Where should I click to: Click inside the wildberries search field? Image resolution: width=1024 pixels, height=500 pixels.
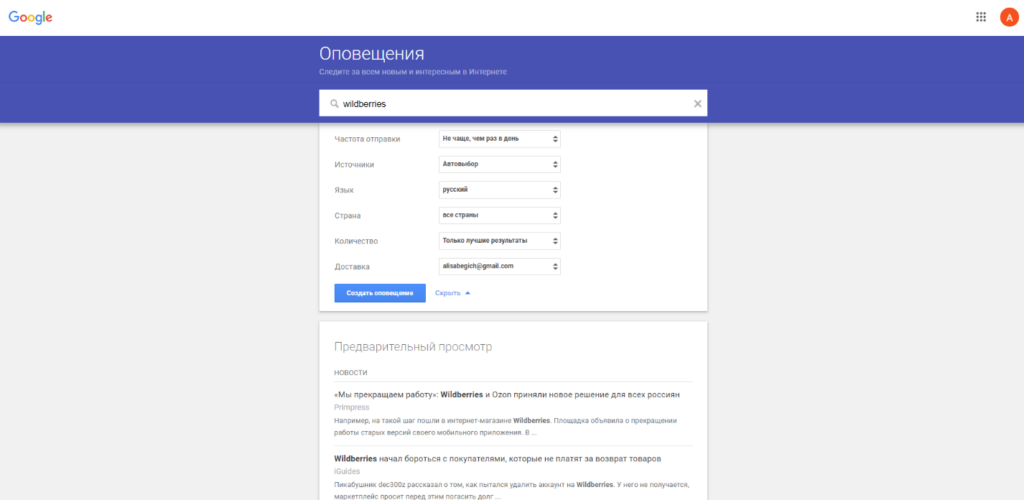pos(513,103)
